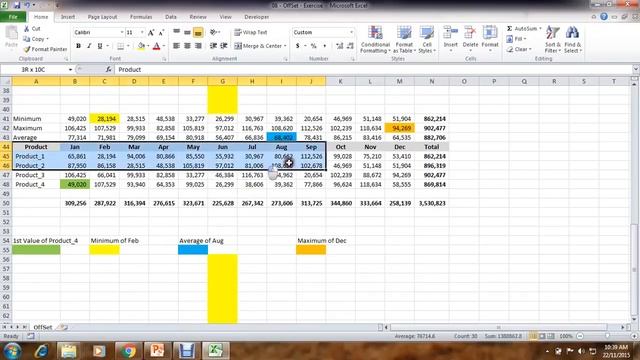Select the OffSet sheet tab
This screenshot has width=640, height=360.
click(x=42, y=327)
